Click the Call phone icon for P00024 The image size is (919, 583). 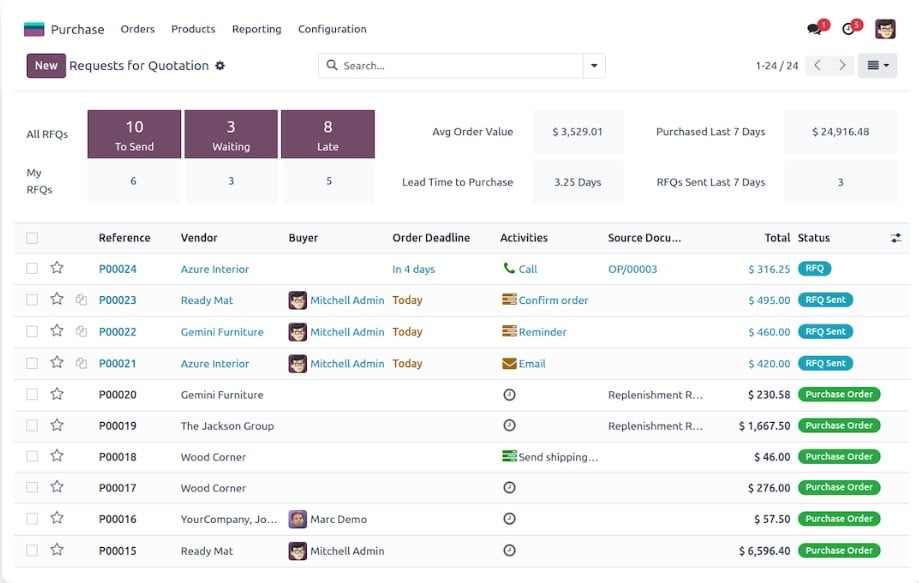509,268
